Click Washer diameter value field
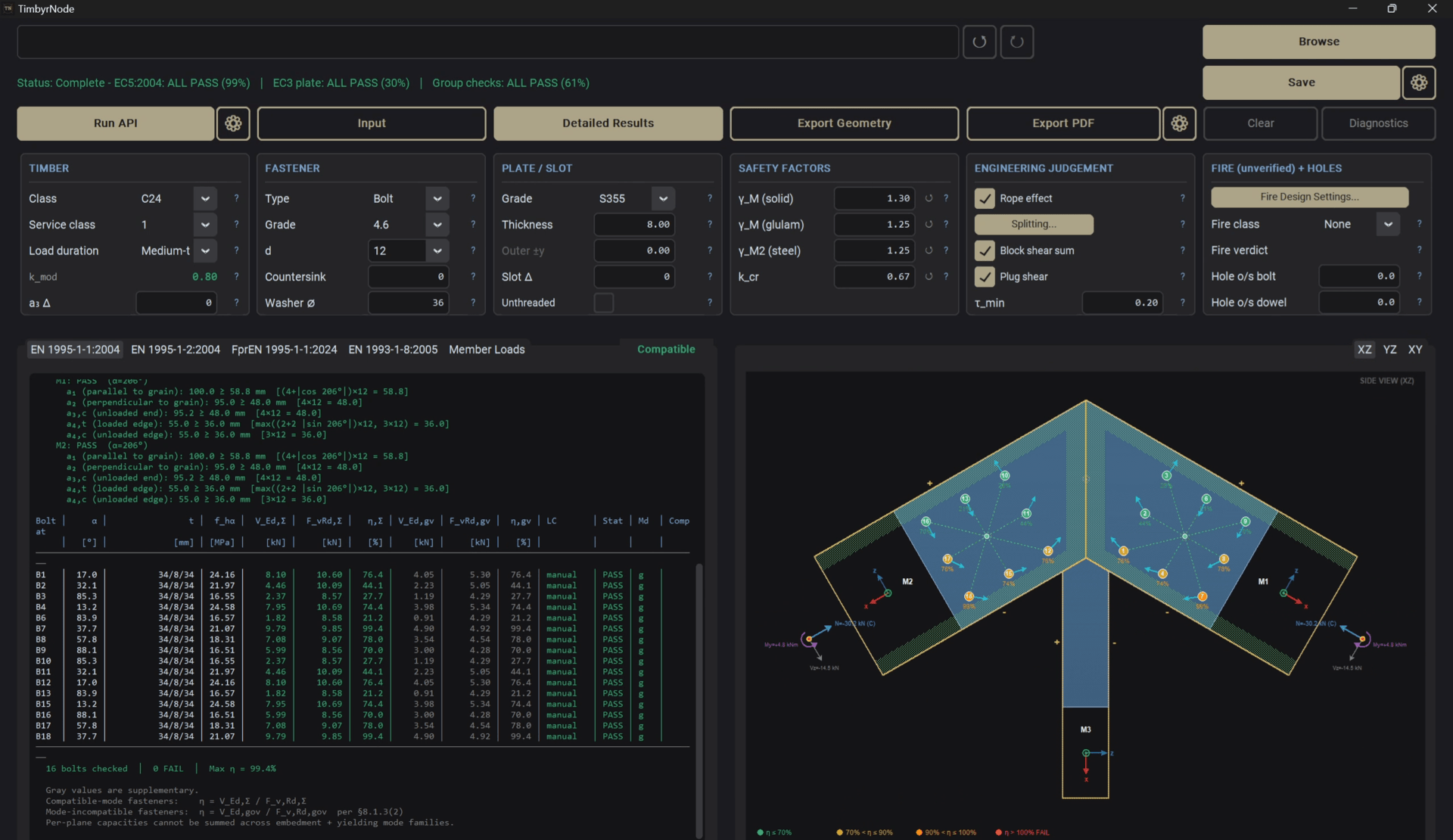 [x=409, y=303]
